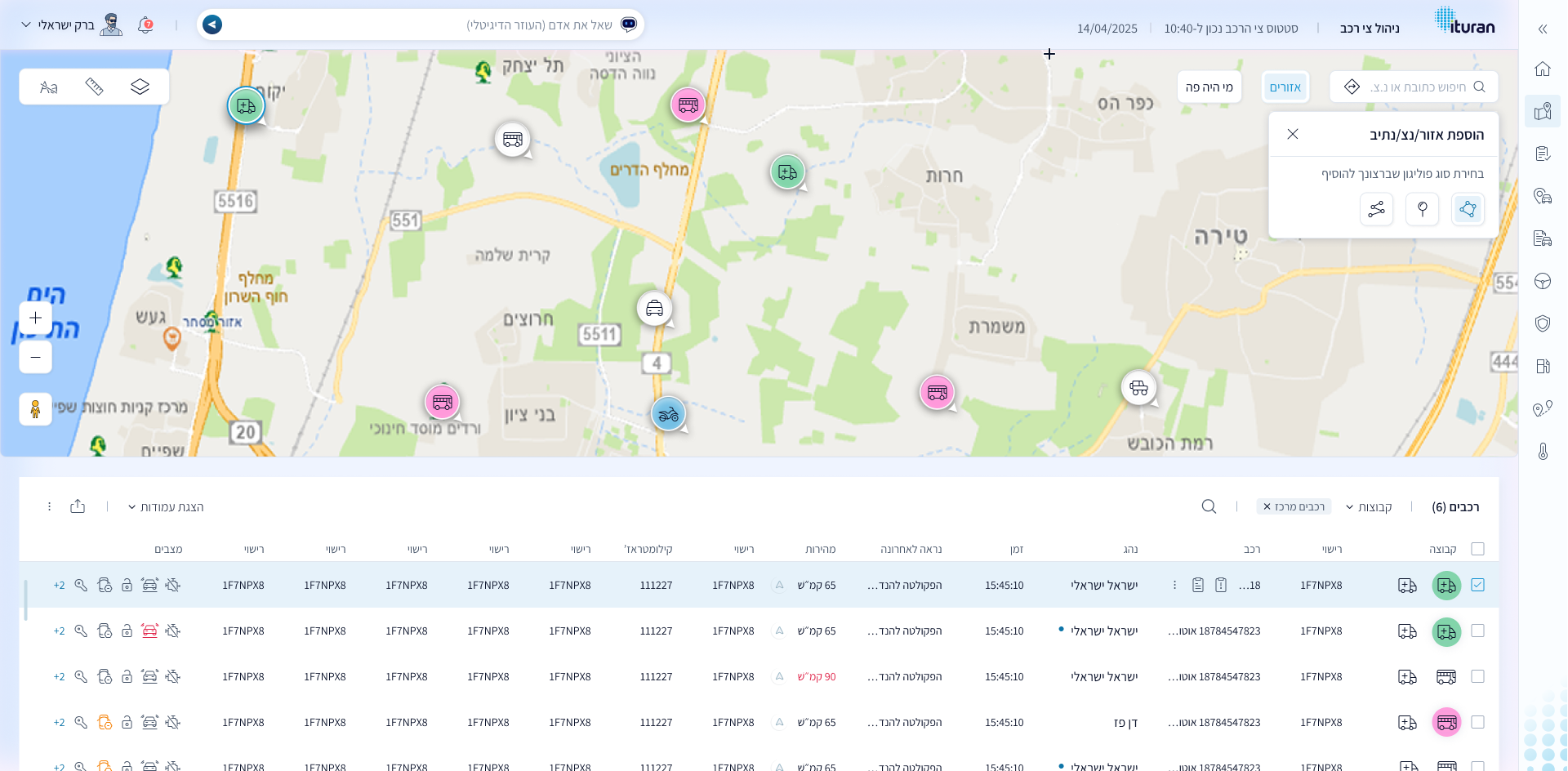The height and width of the screenshot is (771, 1568).
Task: Open the home icon in sidebar
Action: pos(1542,69)
